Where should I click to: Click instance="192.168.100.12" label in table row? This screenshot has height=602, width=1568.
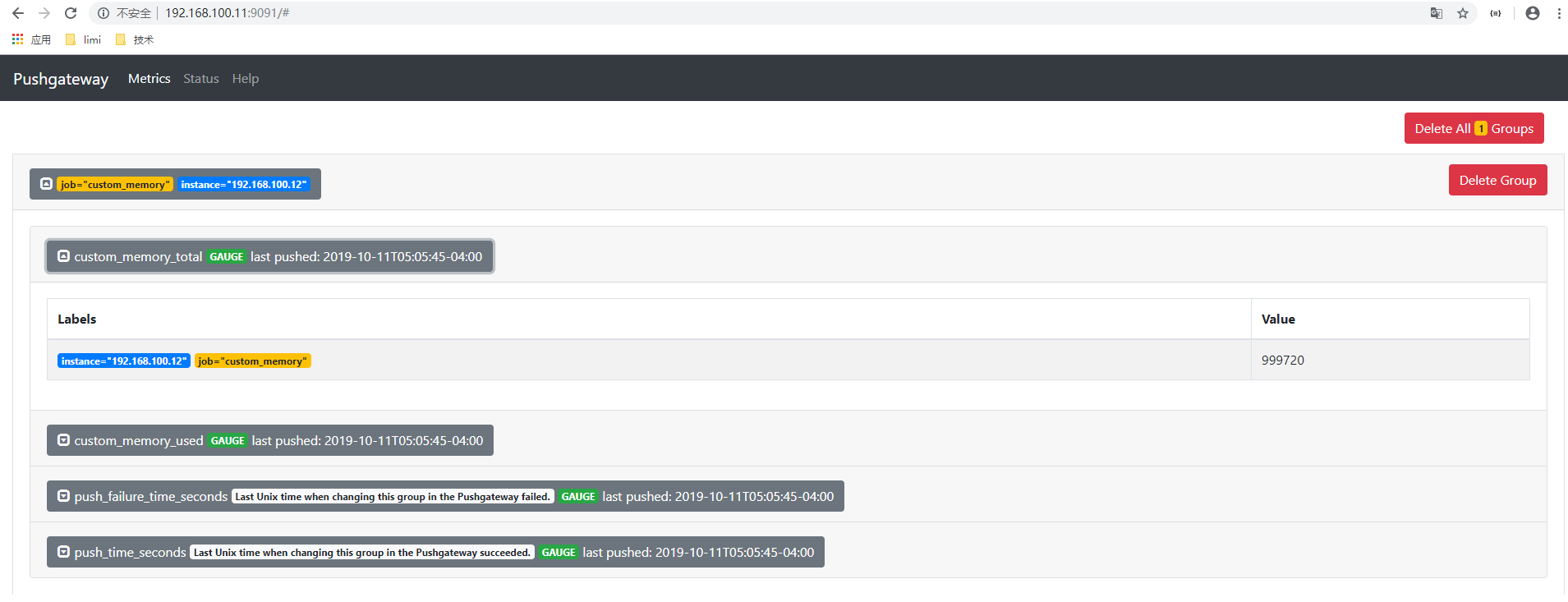click(124, 361)
